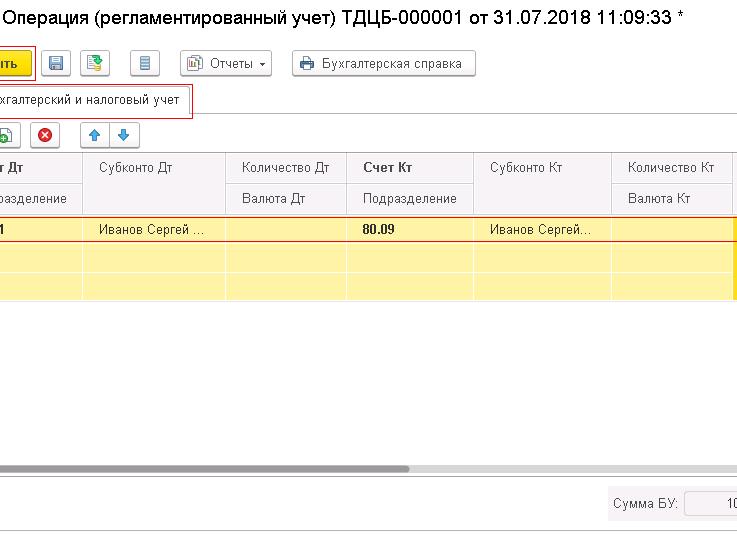Click the horizontal scrollbar thumb

[204, 469]
